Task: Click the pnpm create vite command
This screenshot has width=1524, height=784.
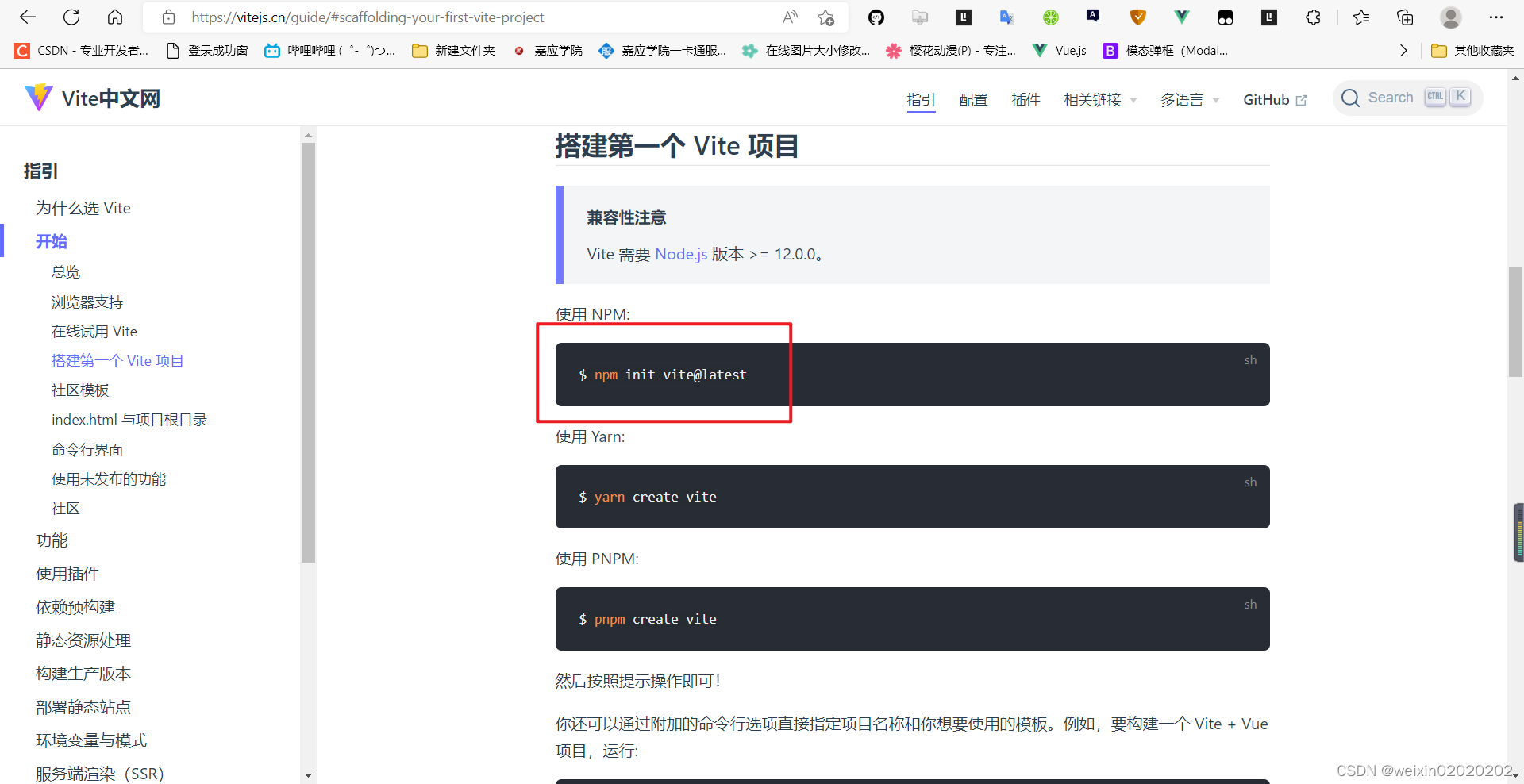Action: [656, 619]
